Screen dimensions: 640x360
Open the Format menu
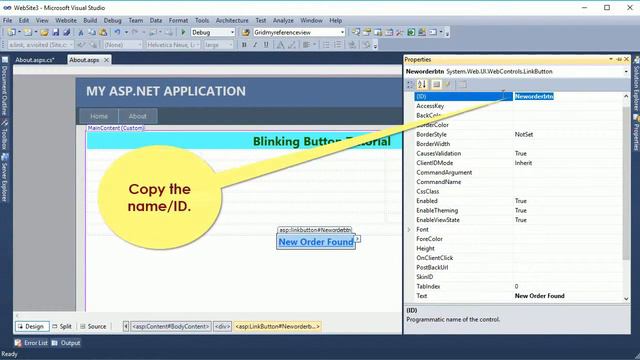coord(178,20)
